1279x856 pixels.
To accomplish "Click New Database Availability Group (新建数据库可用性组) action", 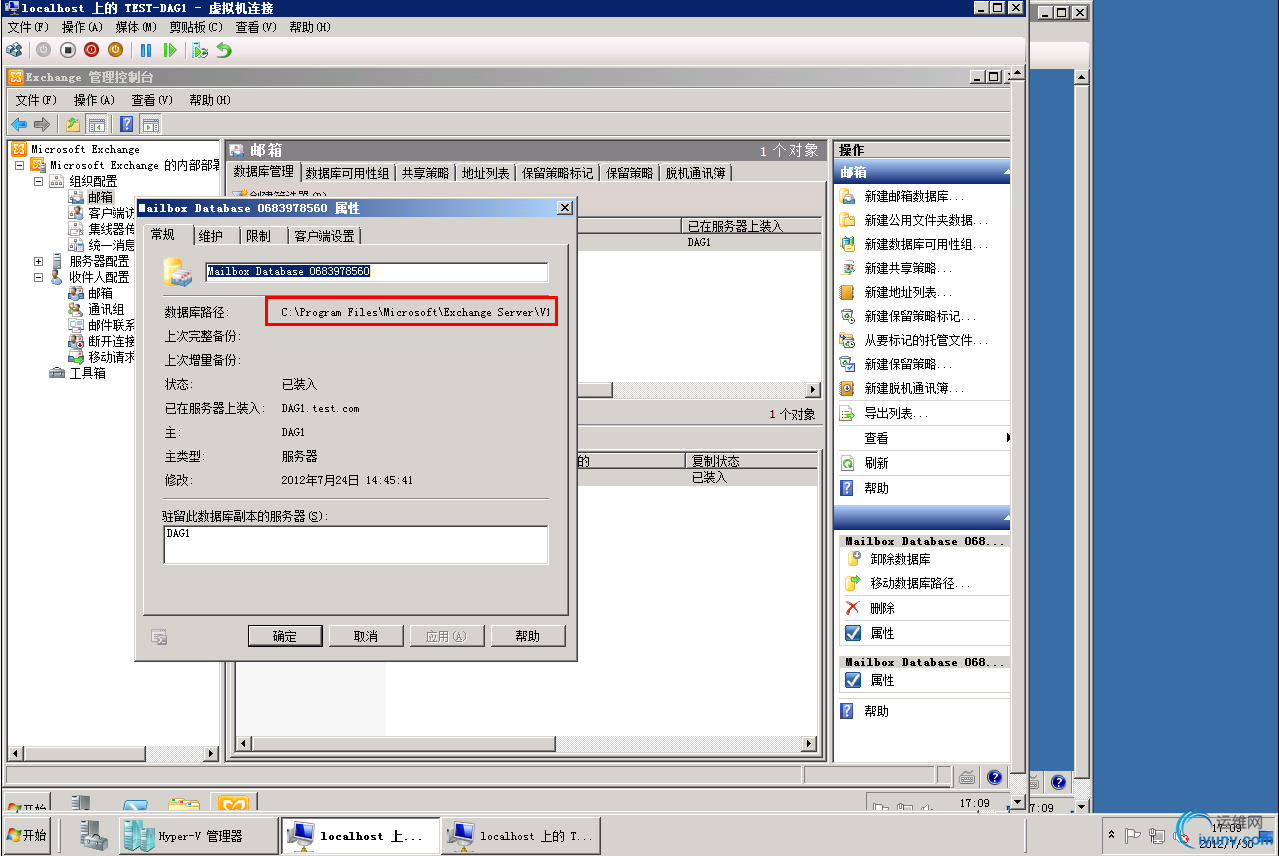I will (x=913, y=244).
